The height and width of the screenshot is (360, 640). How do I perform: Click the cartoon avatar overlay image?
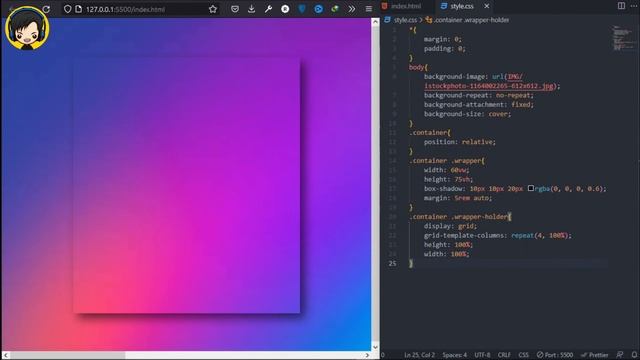pos(27,28)
